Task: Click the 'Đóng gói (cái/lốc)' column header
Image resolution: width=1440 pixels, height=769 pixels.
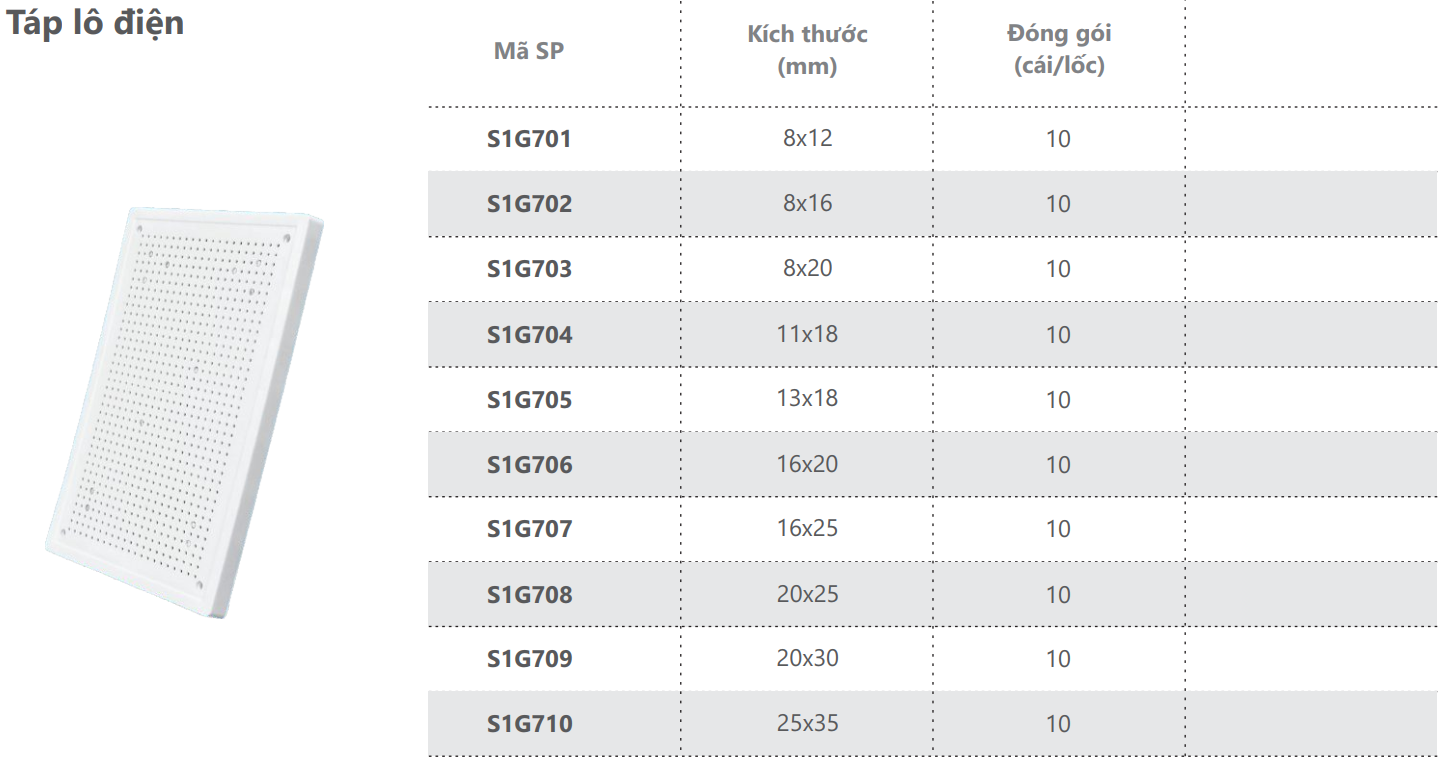Action: pyautogui.click(x=1059, y=50)
